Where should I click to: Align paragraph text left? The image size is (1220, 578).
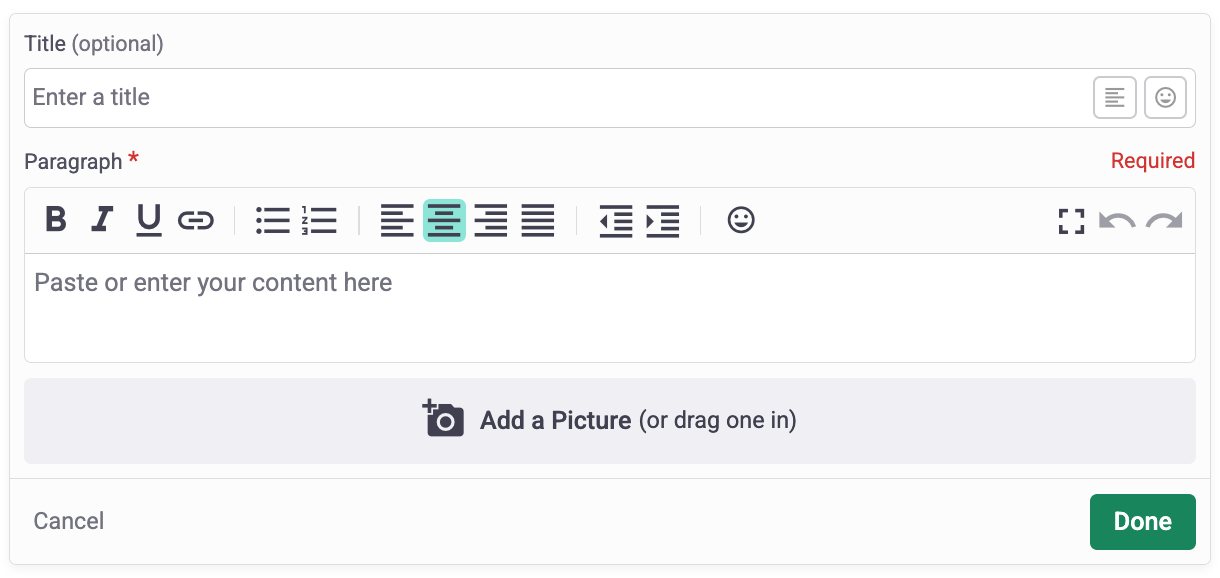[x=397, y=220]
